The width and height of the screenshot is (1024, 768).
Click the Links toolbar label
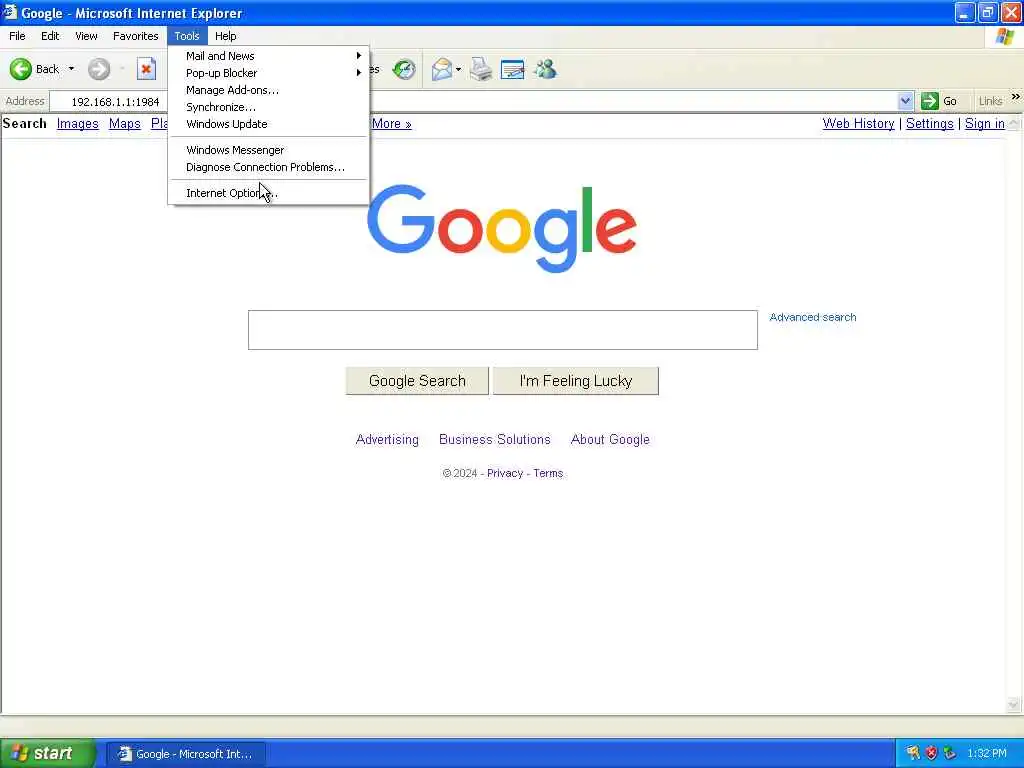pos(990,101)
